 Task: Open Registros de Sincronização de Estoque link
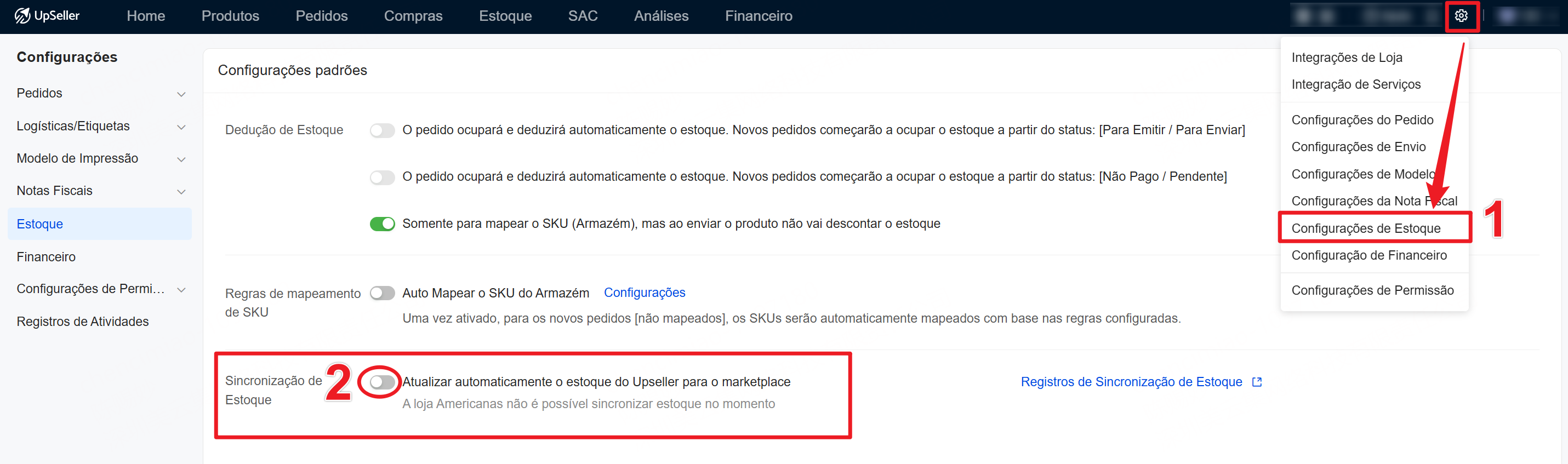coord(1131,382)
